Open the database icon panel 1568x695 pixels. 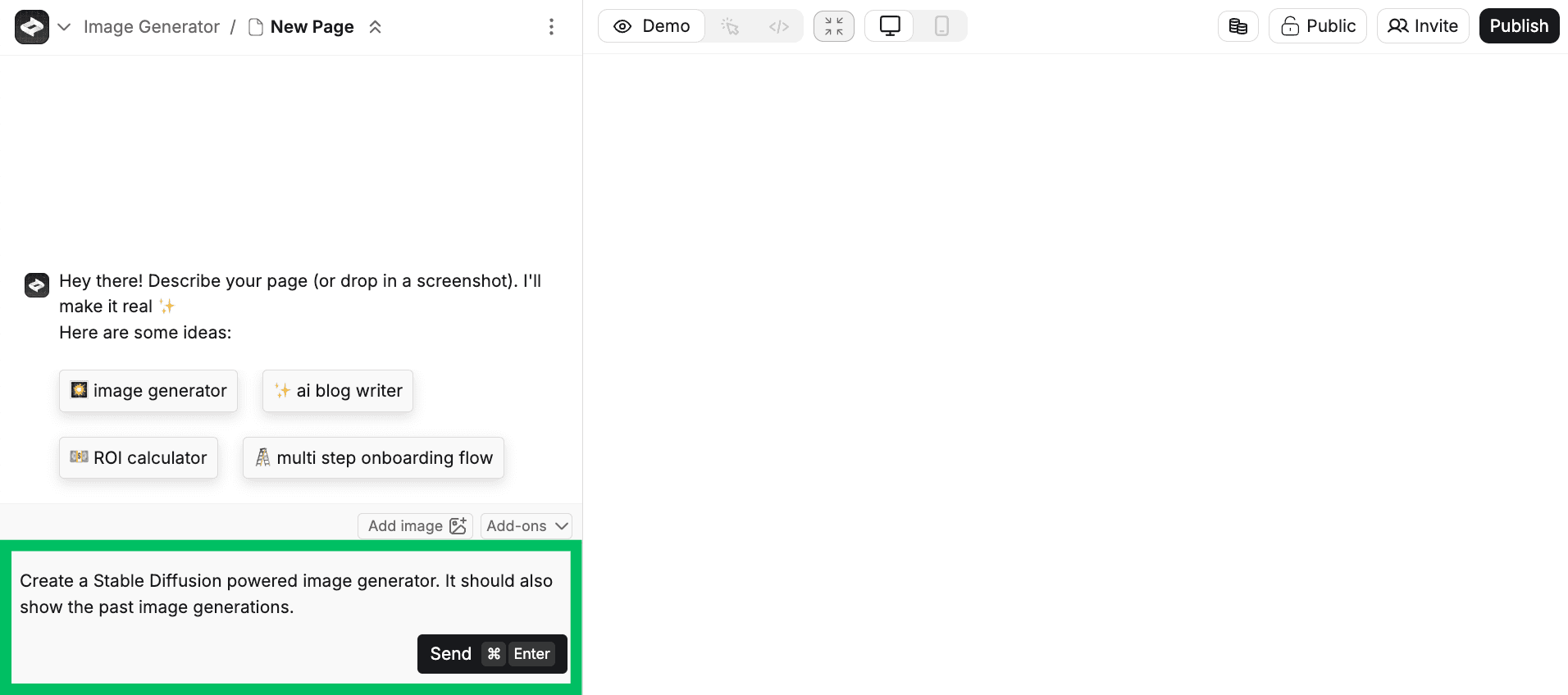[x=1238, y=26]
